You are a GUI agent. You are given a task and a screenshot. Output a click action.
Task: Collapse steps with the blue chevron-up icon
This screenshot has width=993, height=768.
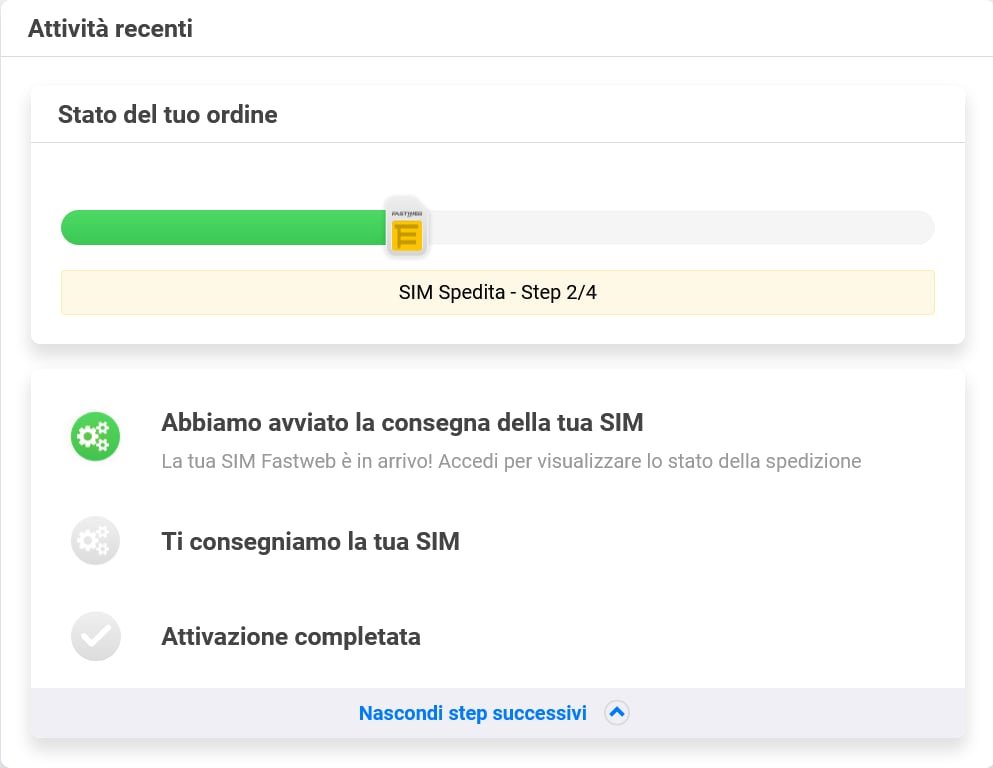point(616,713)
